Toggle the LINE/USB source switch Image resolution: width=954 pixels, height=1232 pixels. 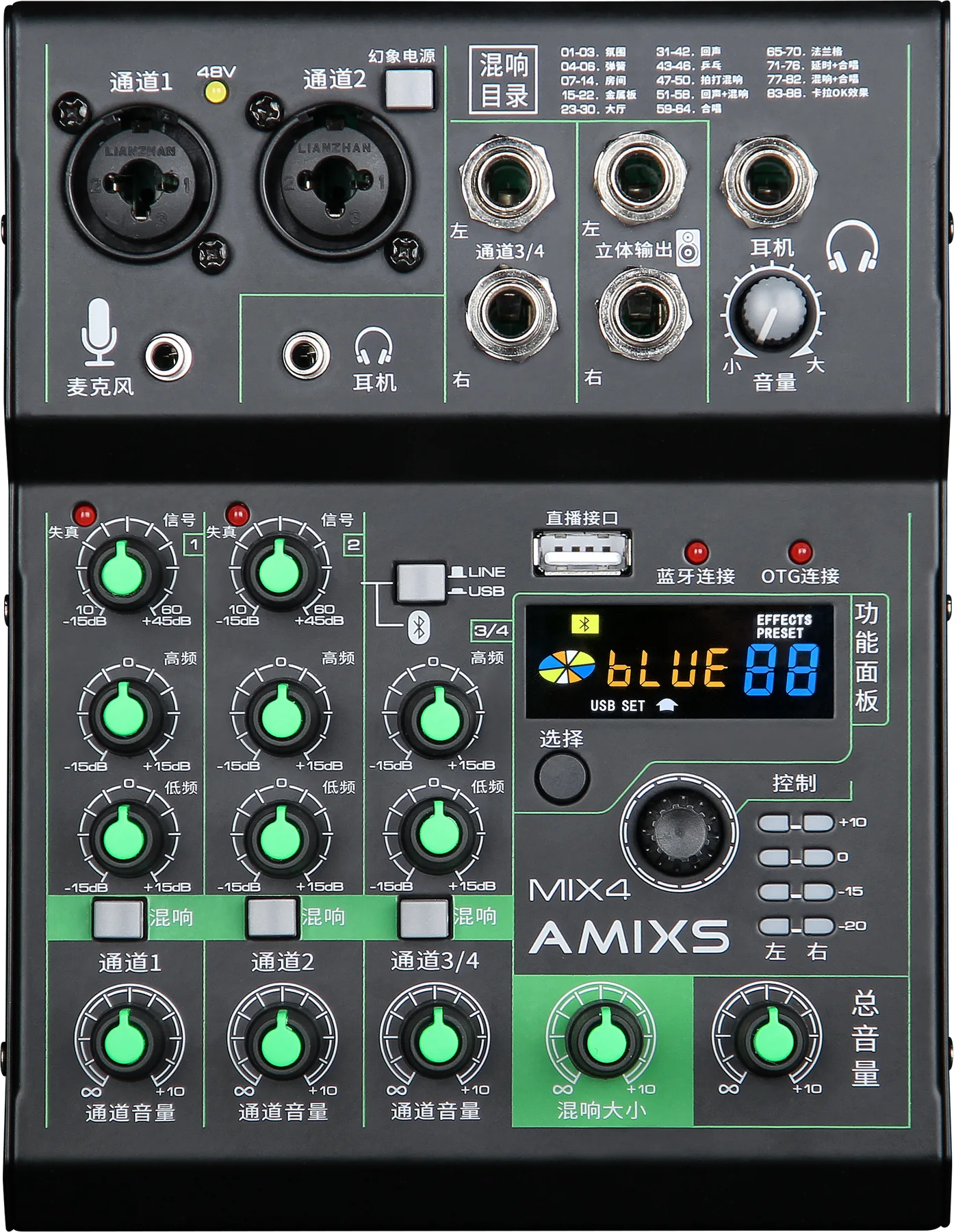tap(420, 582)
